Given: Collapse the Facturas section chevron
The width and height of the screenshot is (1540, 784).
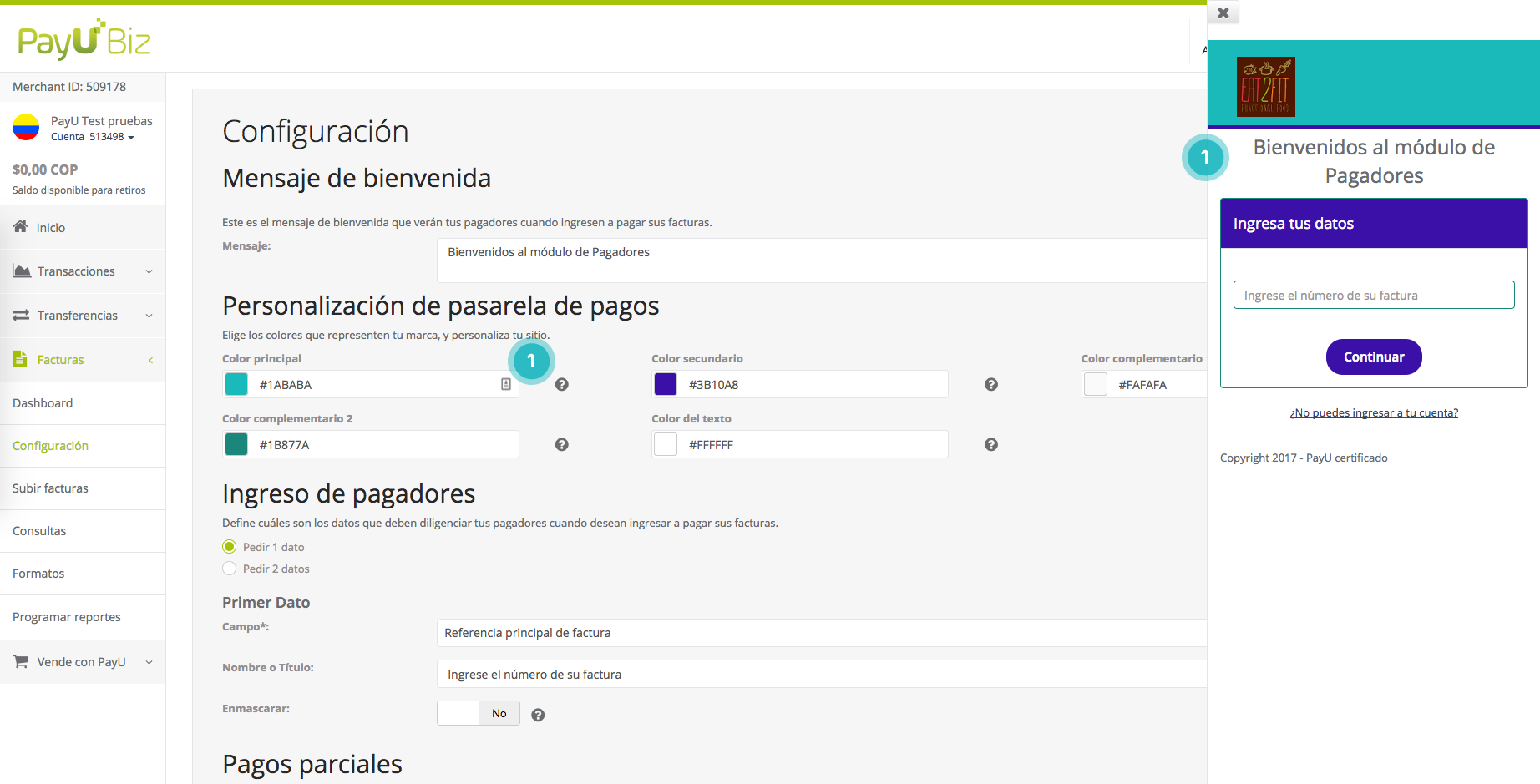Looking at the screenshot, I should click(x=150, y=359).
